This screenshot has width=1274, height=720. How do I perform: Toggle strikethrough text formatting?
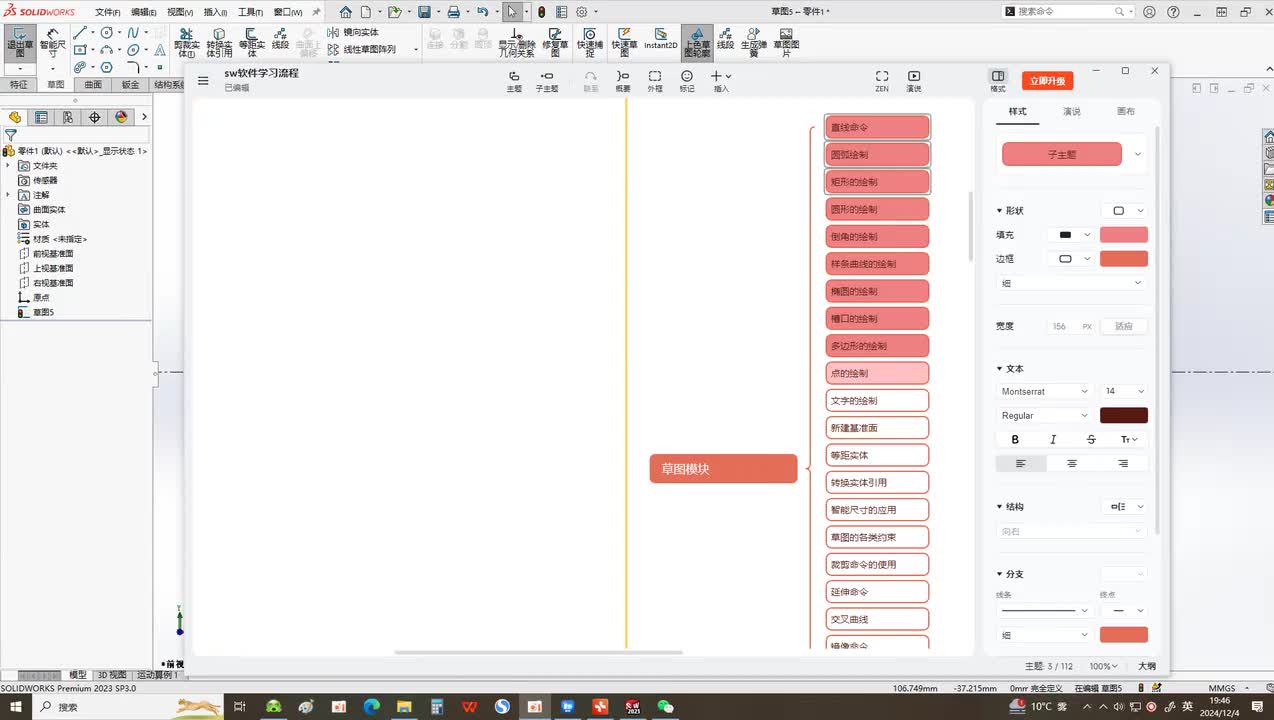(x=1091, y=439)
